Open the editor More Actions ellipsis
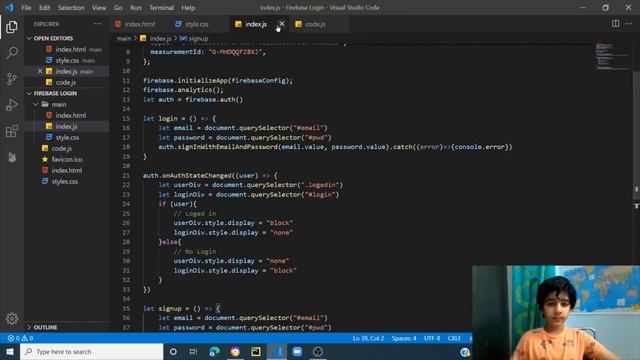640x360 pixels. pos(629,24)
